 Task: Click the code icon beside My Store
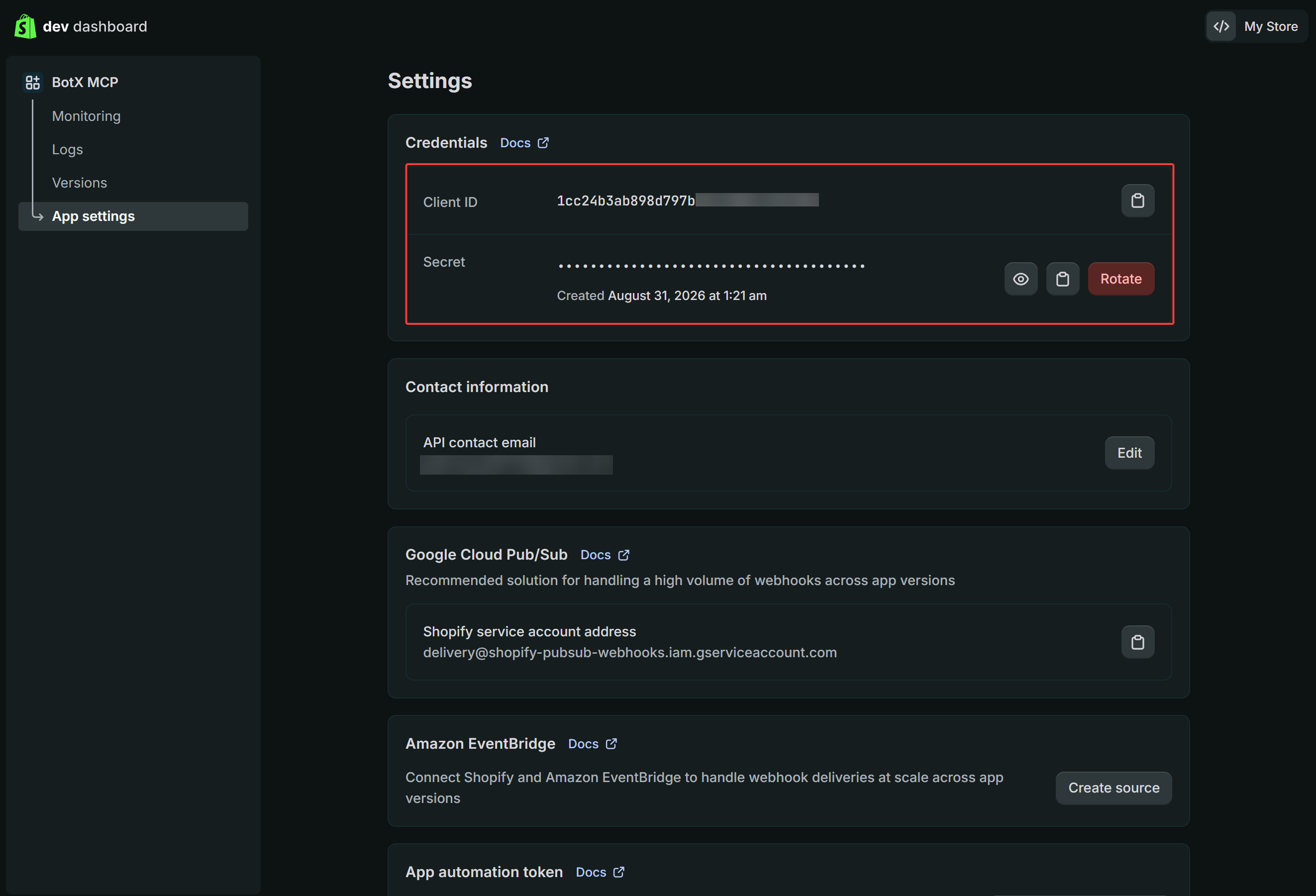[1221, 27]
